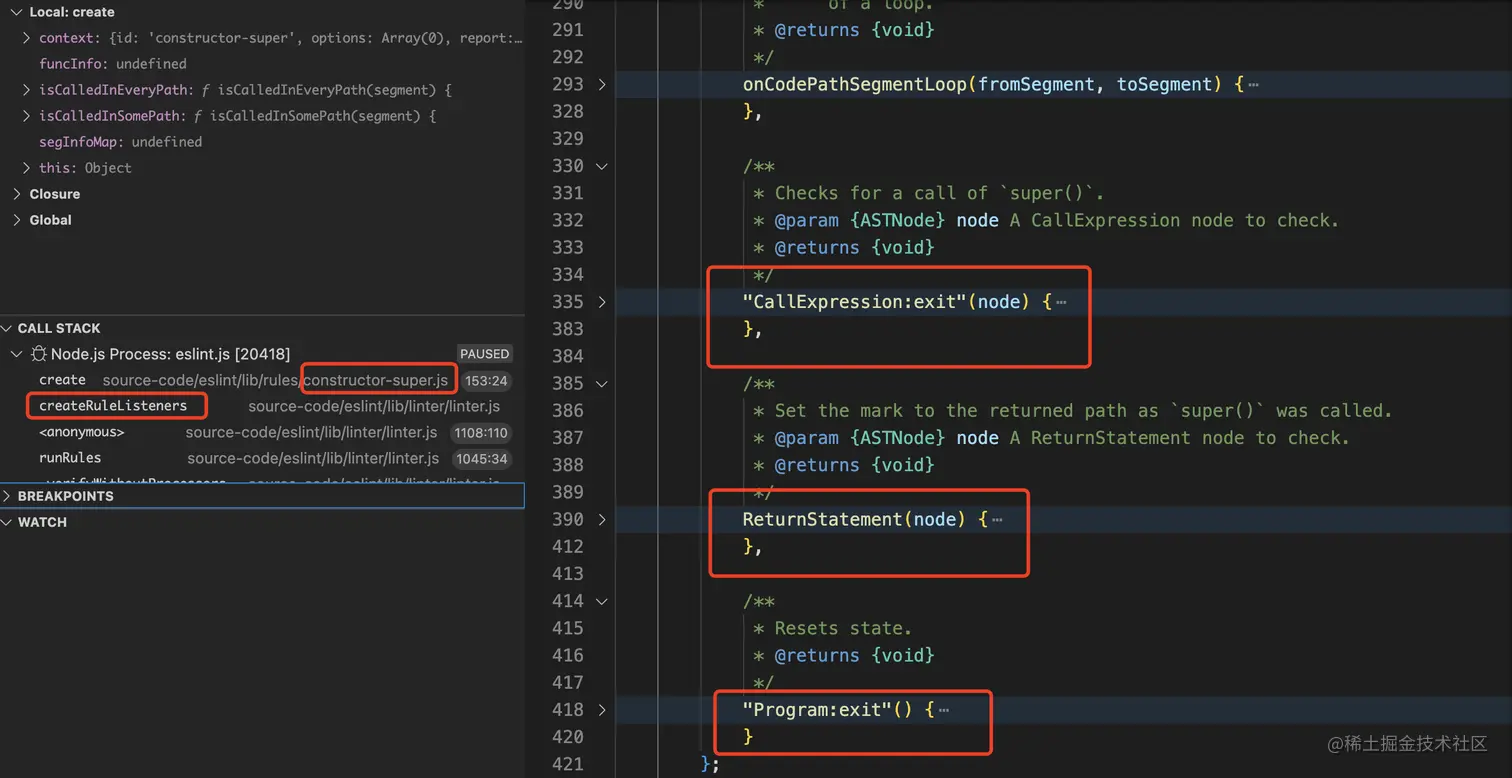Click folded ellipsis after ReturnStatement(node)
Viewport: 1512px width, 778px height.
(x=997, y=520)
